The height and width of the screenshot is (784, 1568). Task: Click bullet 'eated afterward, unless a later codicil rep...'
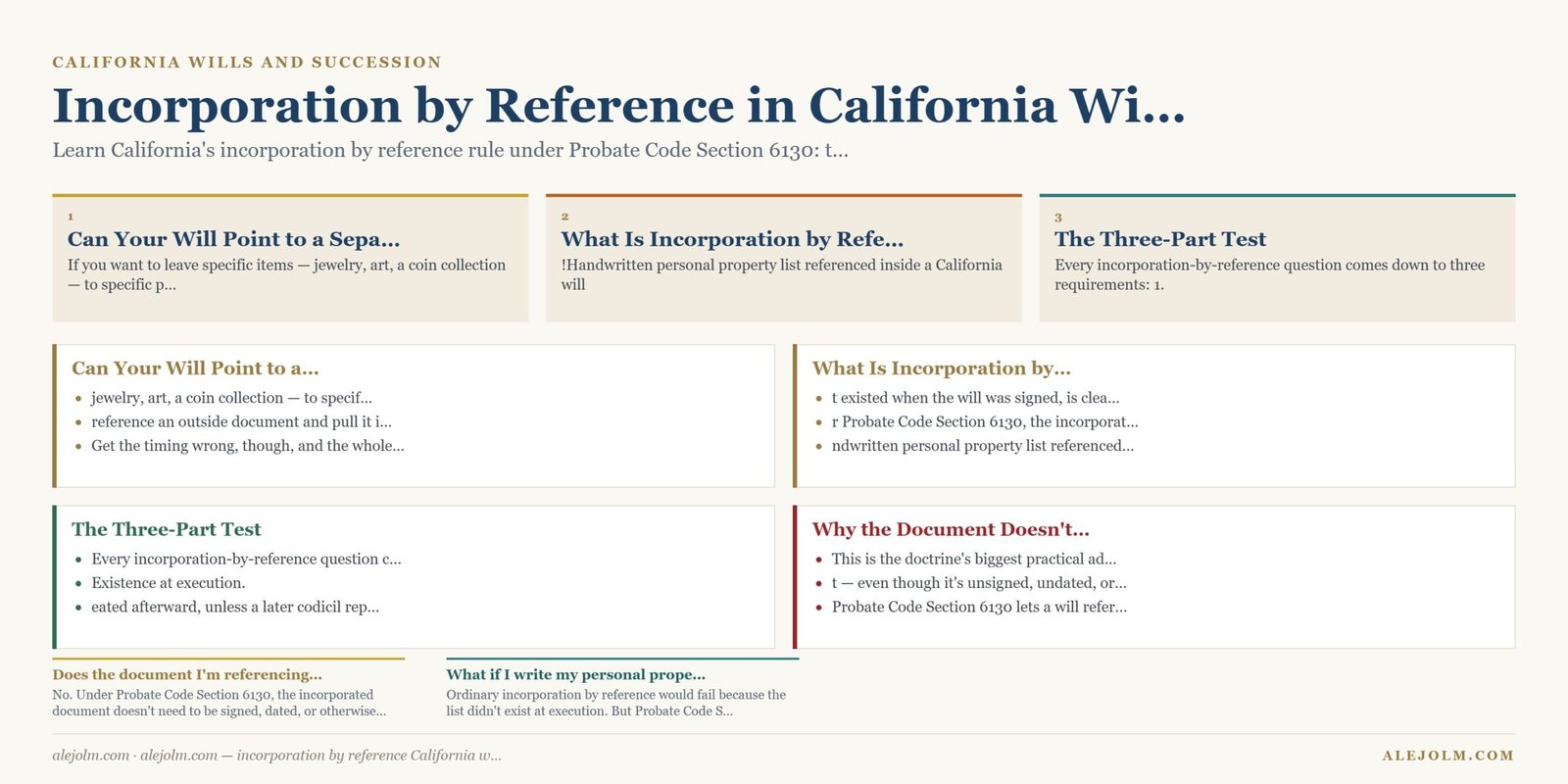[x=235, y=607]
